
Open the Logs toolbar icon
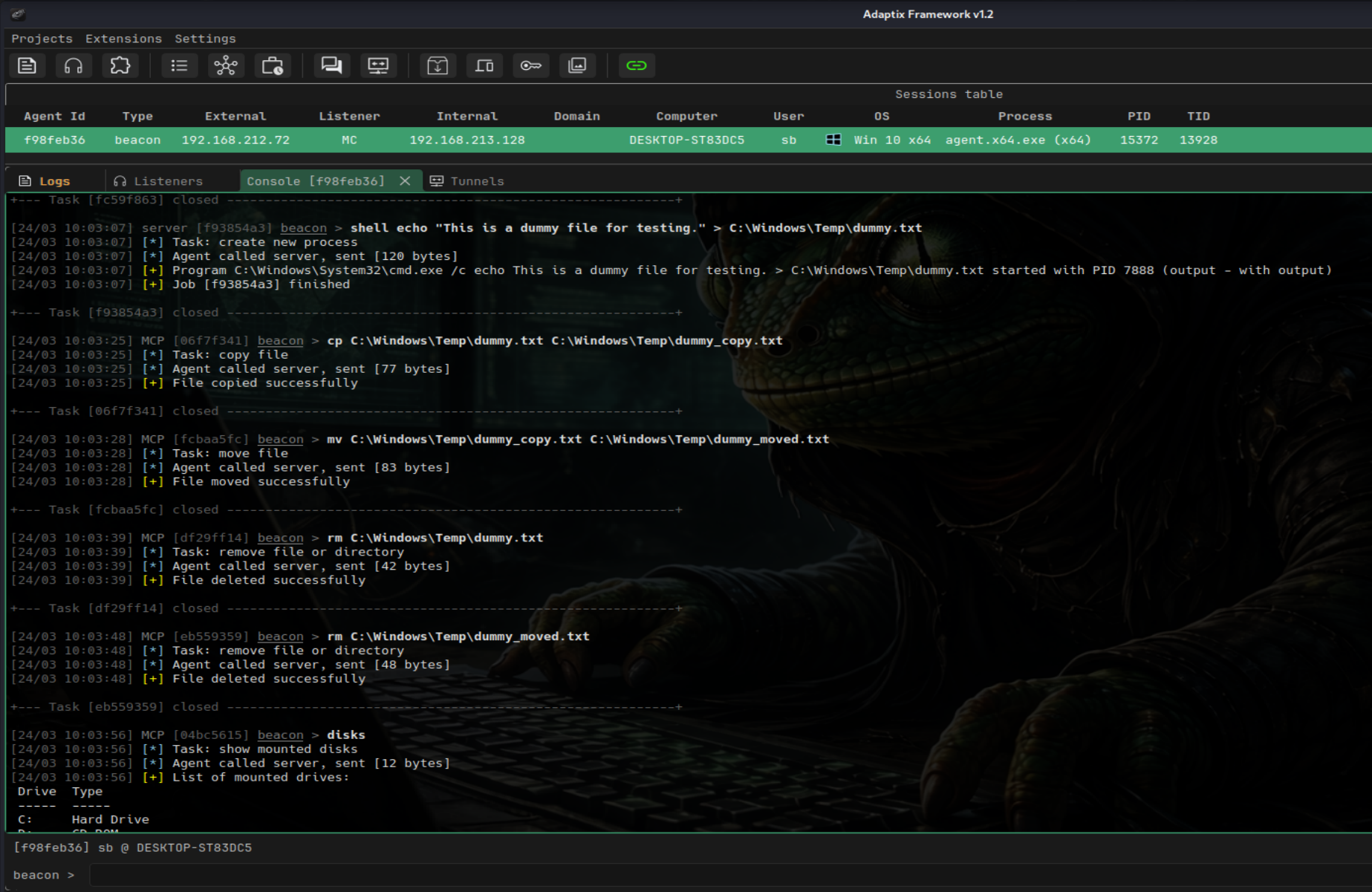pyautogui.click(x=27, y=65)
